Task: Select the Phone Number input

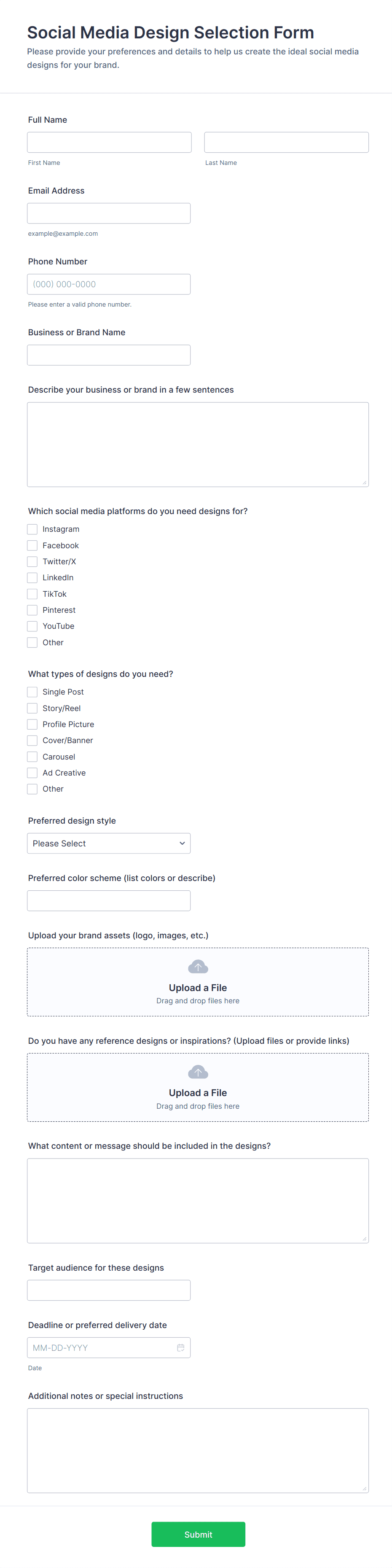Action: [x=109, y=284]
